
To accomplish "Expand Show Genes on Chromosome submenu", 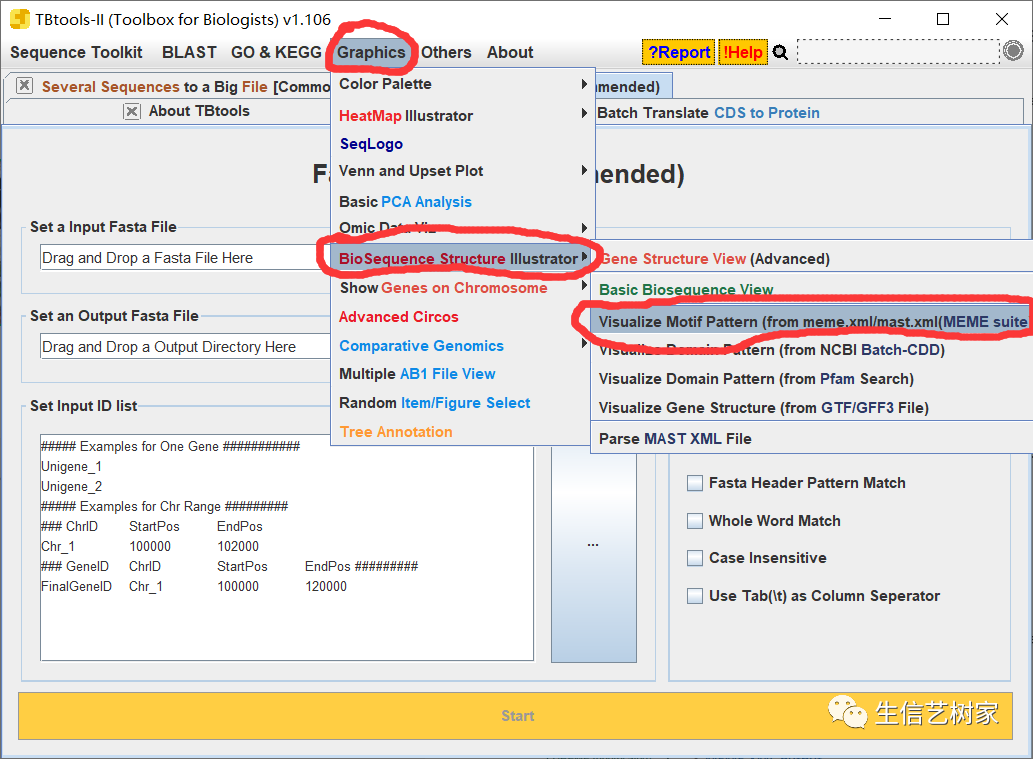I will tap(462, 288).
